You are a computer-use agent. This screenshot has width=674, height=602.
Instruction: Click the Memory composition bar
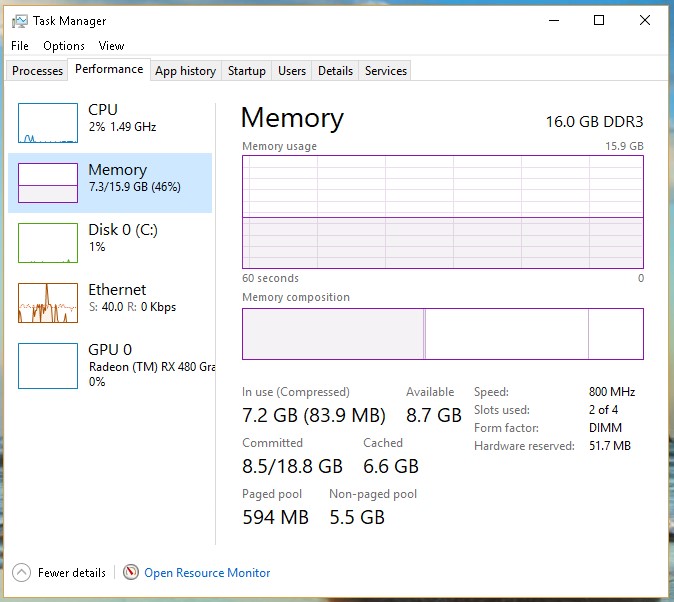(442, 334)
